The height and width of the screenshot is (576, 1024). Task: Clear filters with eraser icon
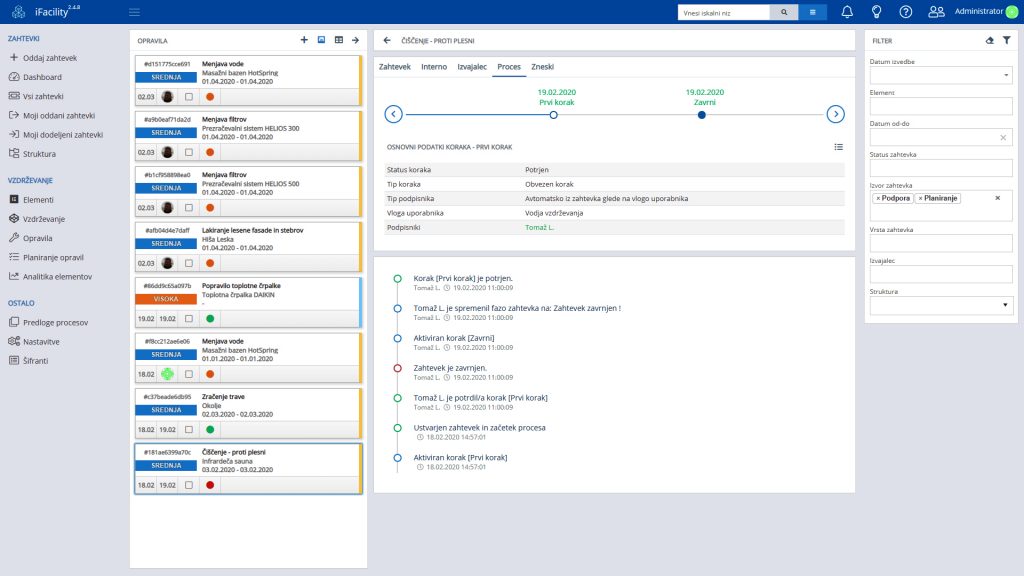(990, 40)
